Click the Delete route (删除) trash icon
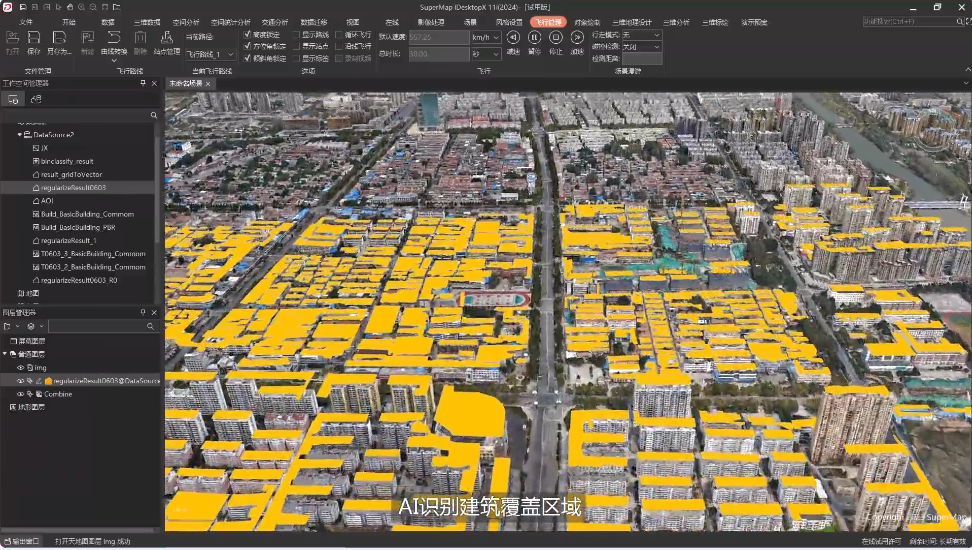This screenshot has height=550, width=972. tap(141, 38)
